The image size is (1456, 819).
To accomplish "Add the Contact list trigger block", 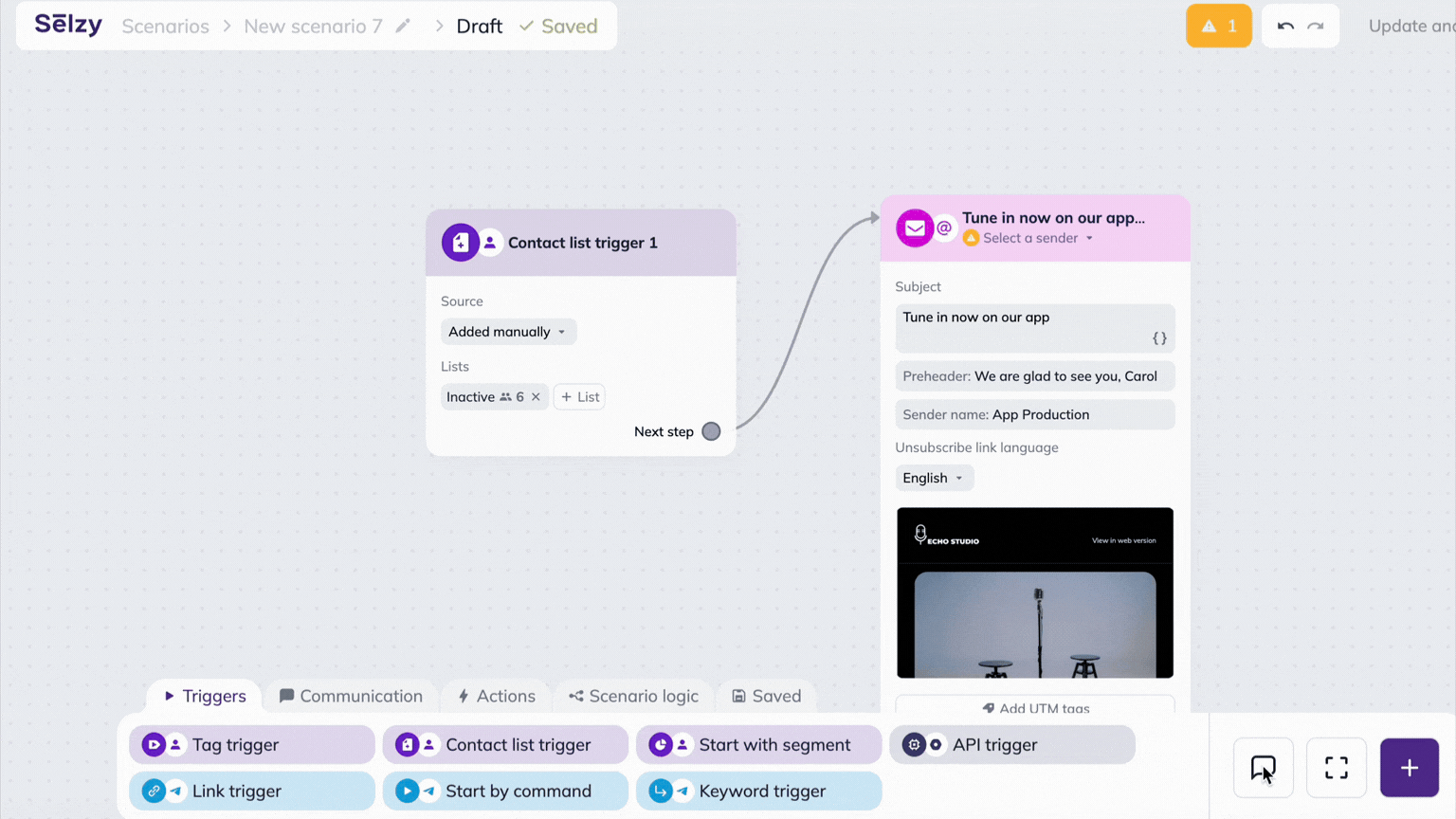I will tap(505, 745).
